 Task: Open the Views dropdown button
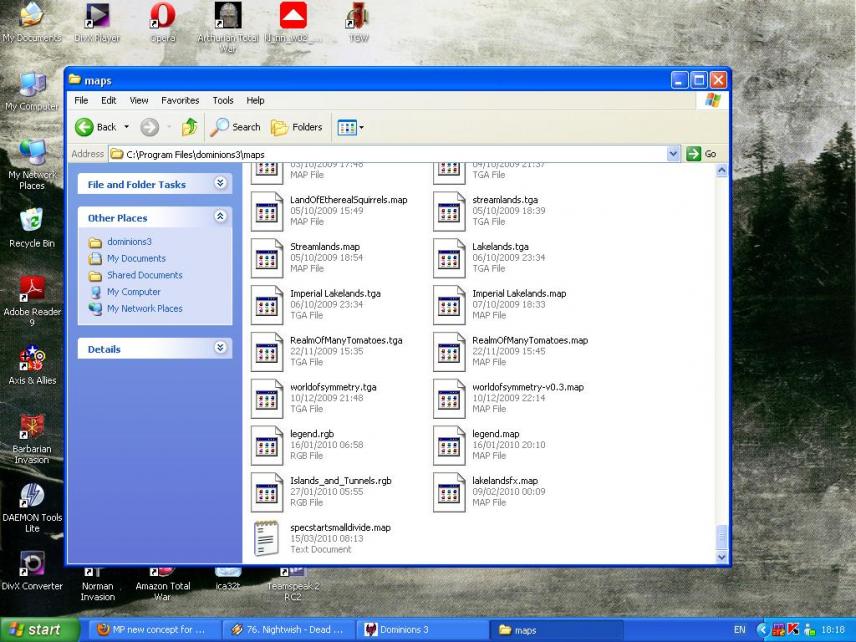coord(349,127)
